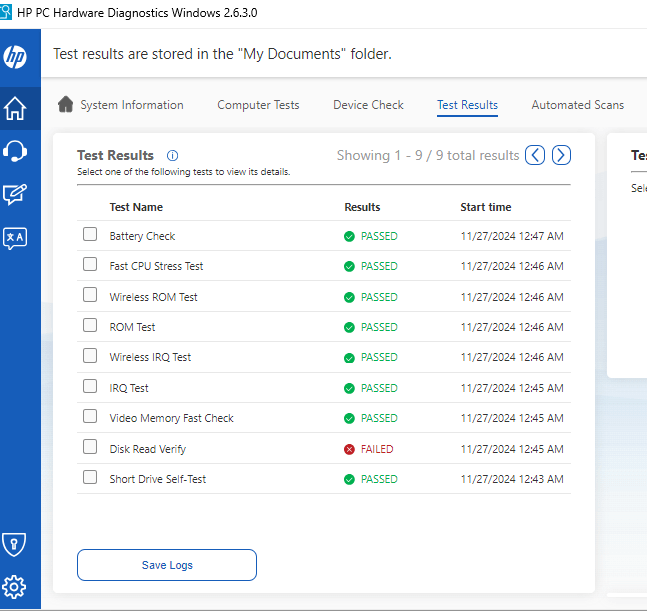Switch to the Computer Tests tab
The height and width of the screenshot is (611, 647).
click(x=258, y=105)
